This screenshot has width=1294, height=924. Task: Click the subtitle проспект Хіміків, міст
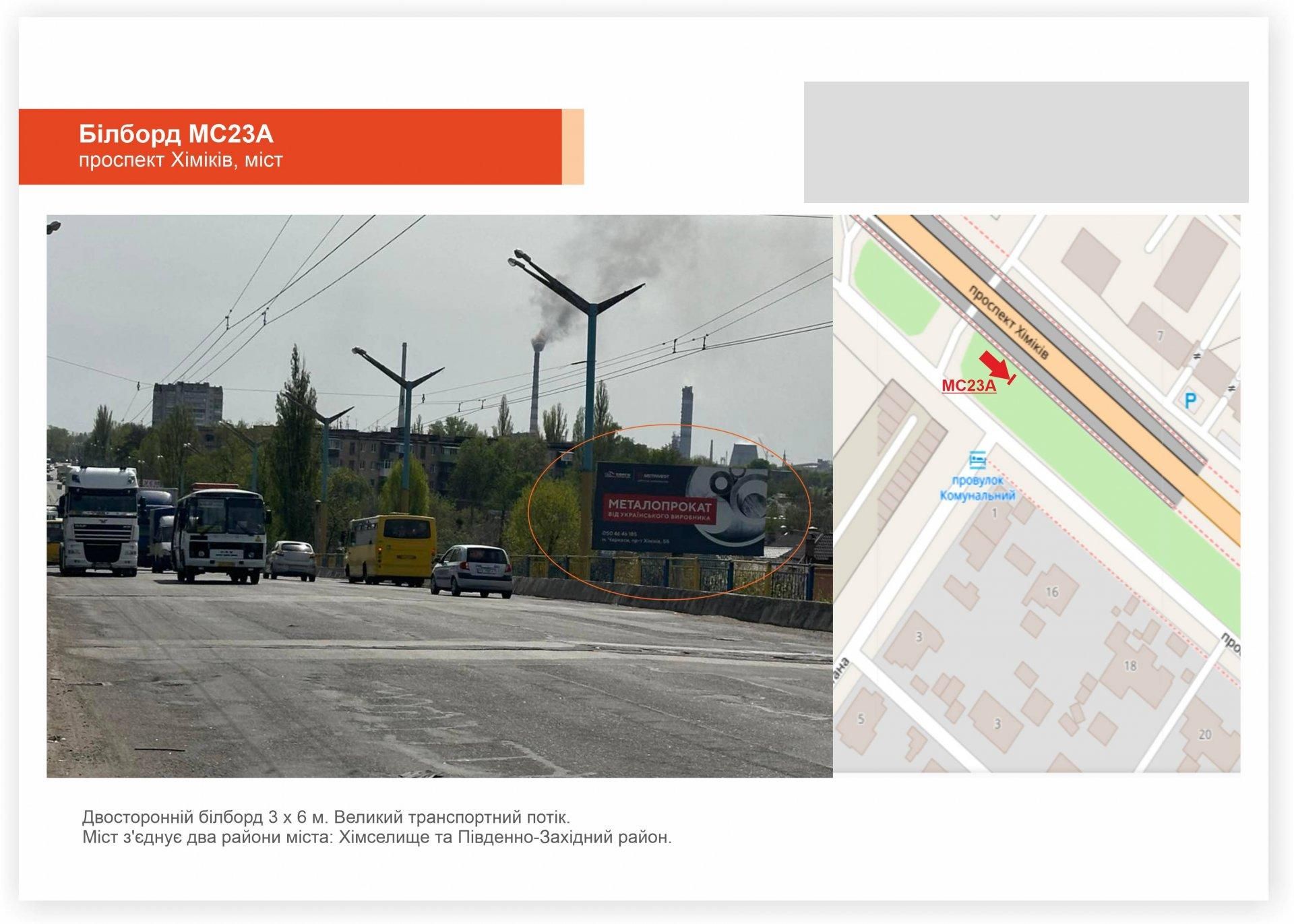point(181,160)
